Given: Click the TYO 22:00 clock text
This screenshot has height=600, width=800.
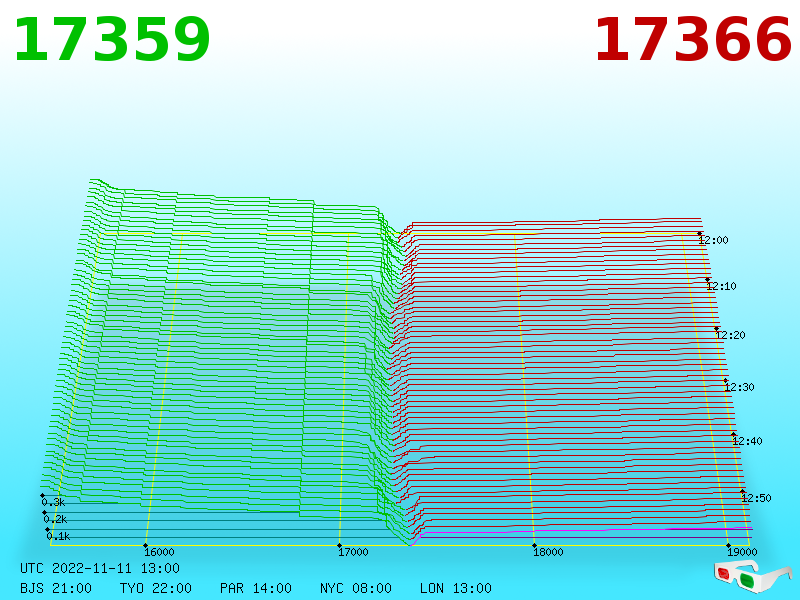Looking at the screenshot, I should coord(156,588).
